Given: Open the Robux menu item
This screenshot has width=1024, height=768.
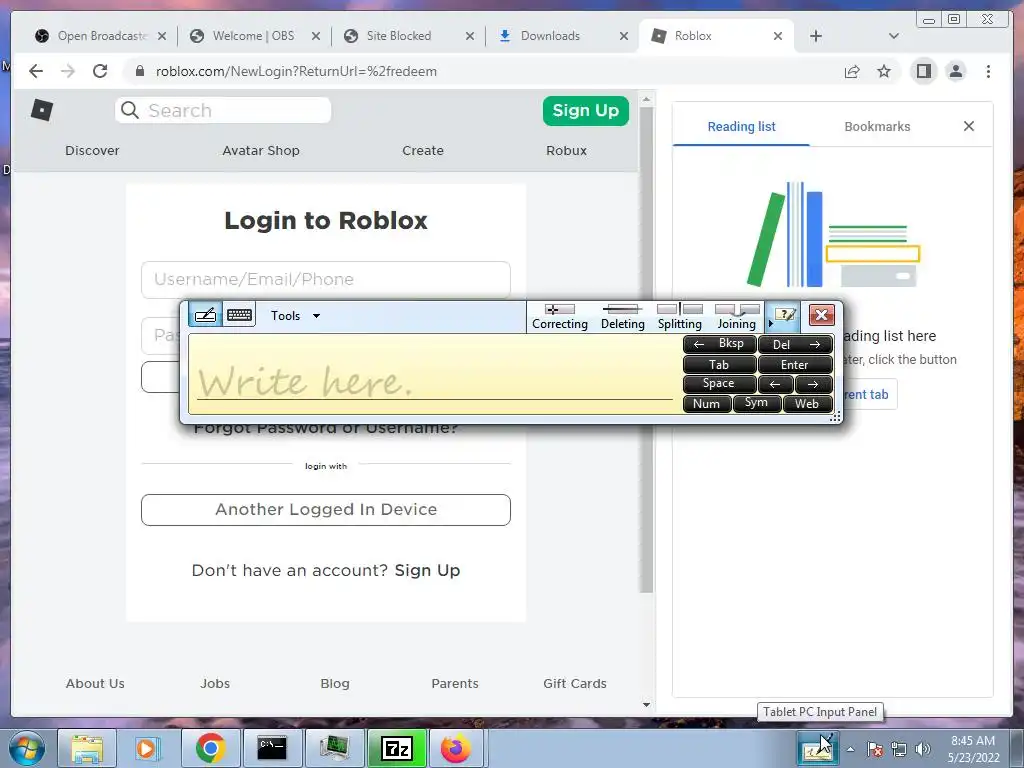Looking at the screenshot, I should [566, 150].
